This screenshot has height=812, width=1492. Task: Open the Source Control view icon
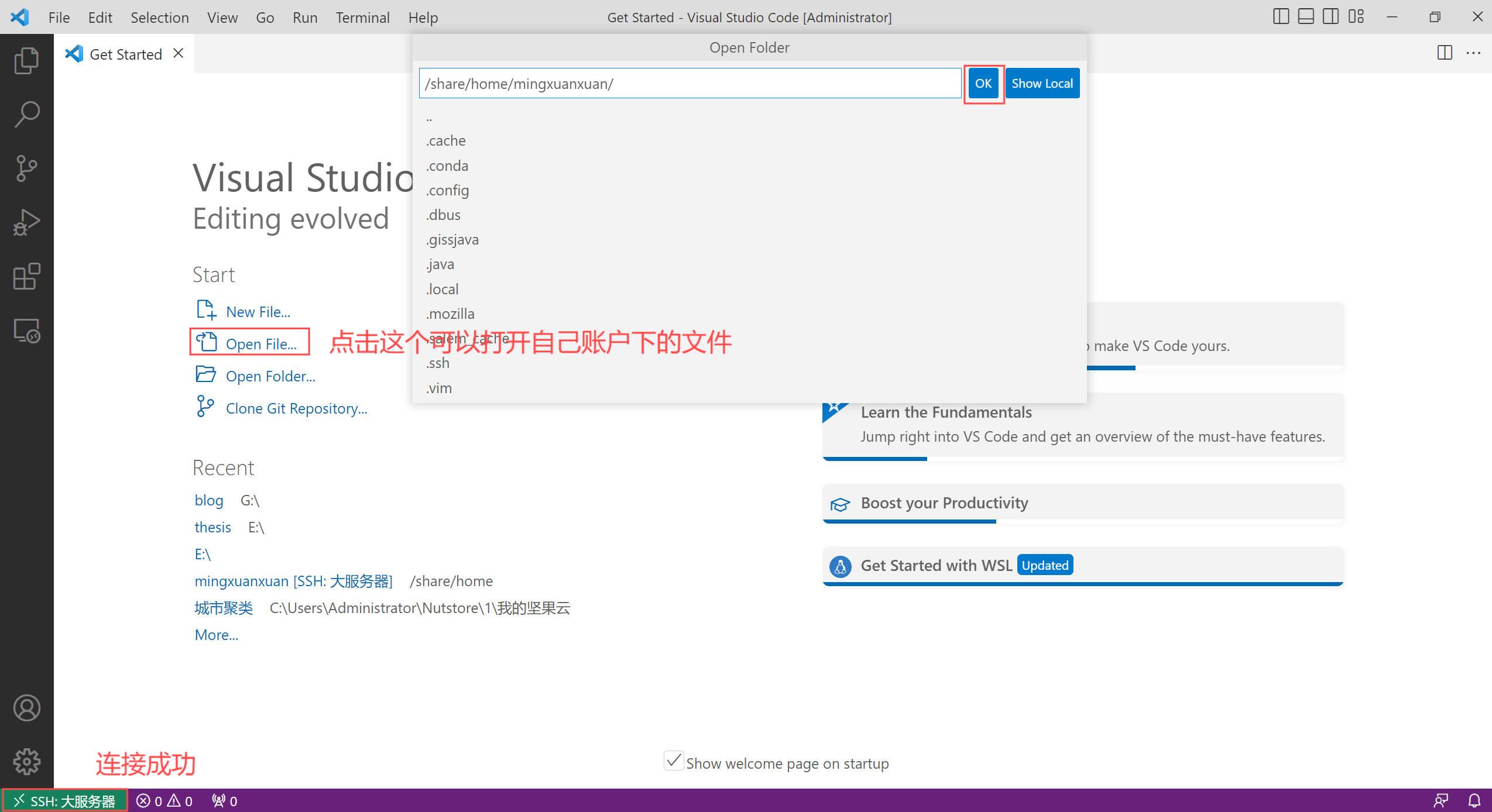click(x=26, y=168)
